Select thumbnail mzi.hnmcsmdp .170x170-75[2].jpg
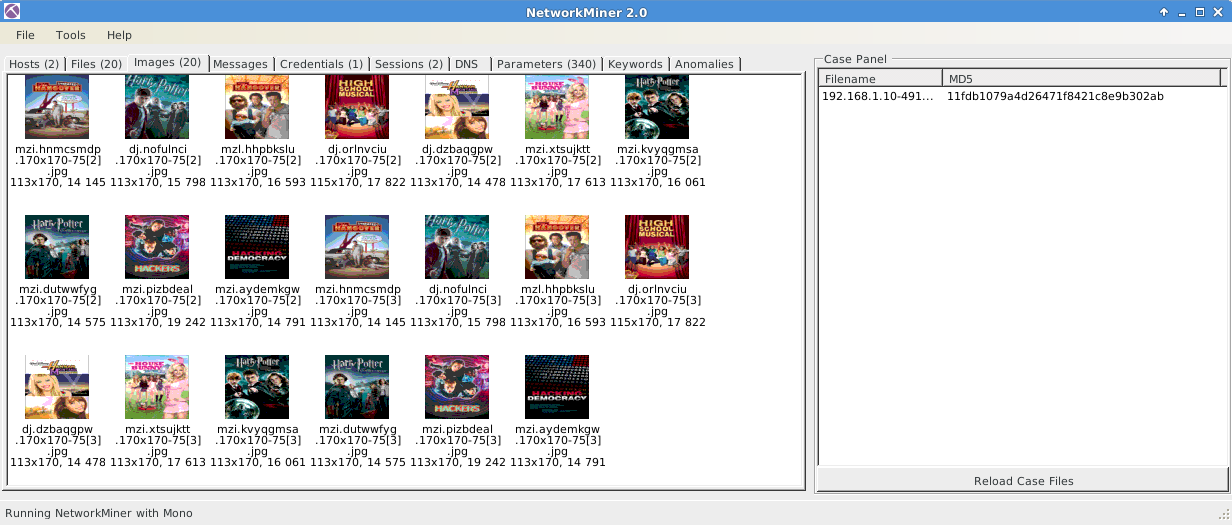 (57, 107)
